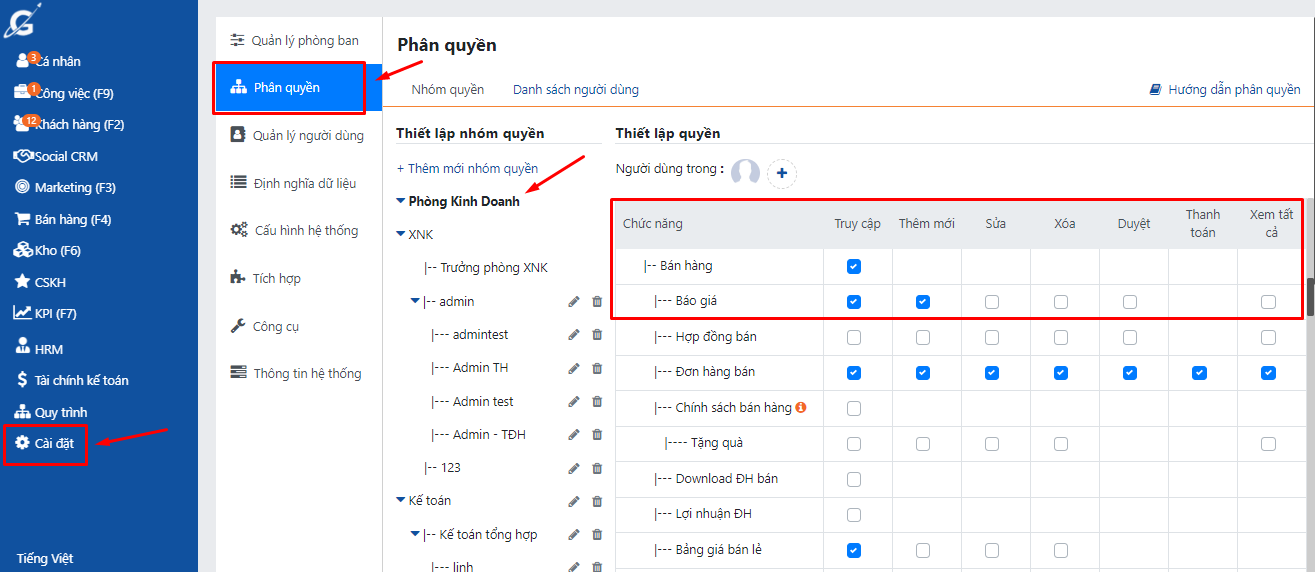Collapse the Phòng Kinh Doanh group

click(x=401, y=201)
